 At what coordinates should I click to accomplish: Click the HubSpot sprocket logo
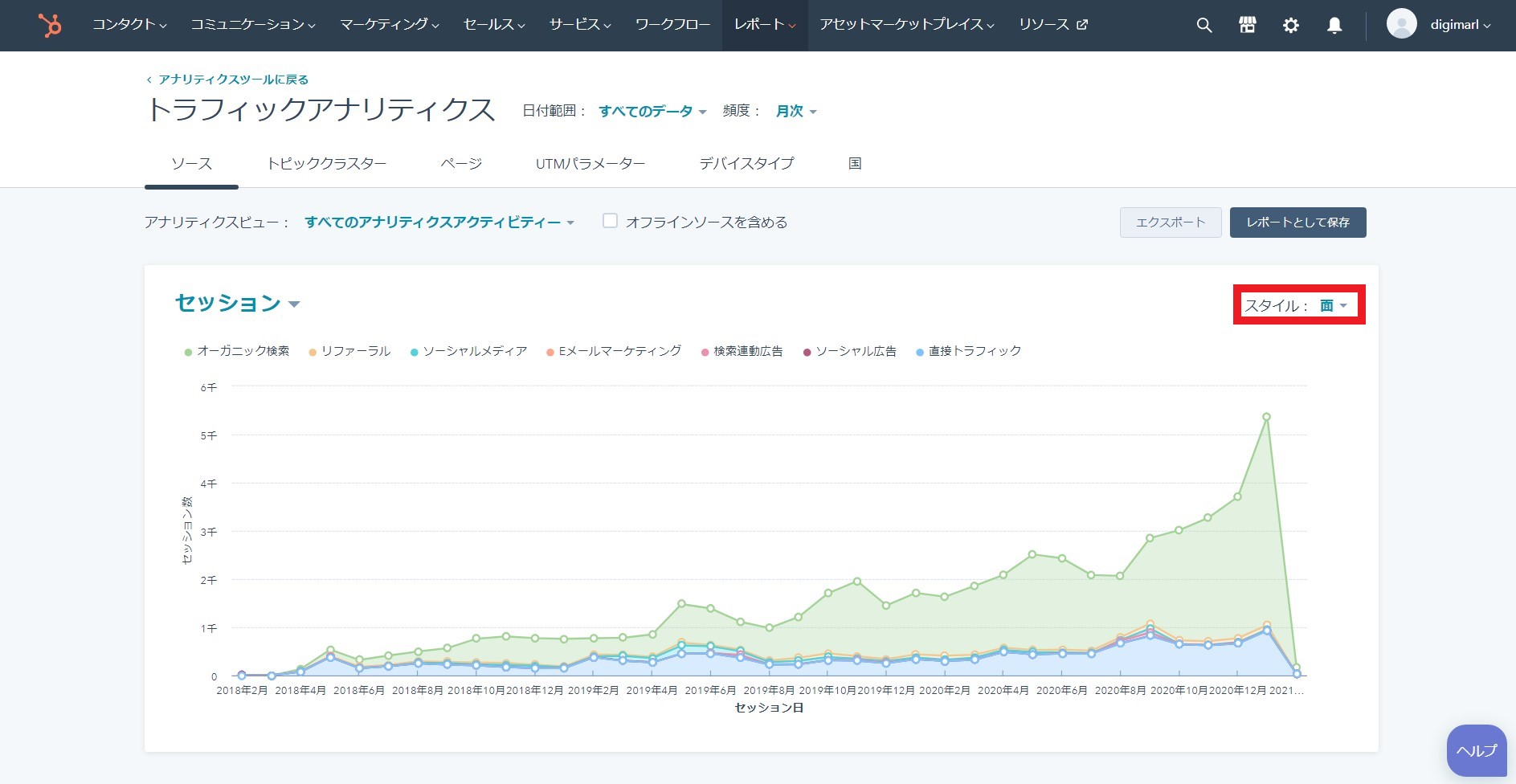50,26
